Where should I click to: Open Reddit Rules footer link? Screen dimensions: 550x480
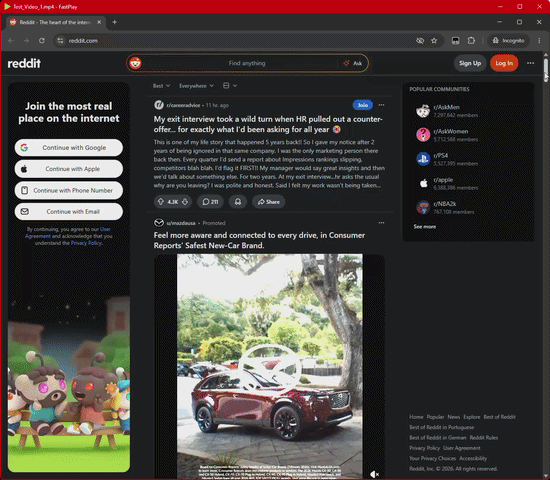pyautogui.click(x=484, y=438)
